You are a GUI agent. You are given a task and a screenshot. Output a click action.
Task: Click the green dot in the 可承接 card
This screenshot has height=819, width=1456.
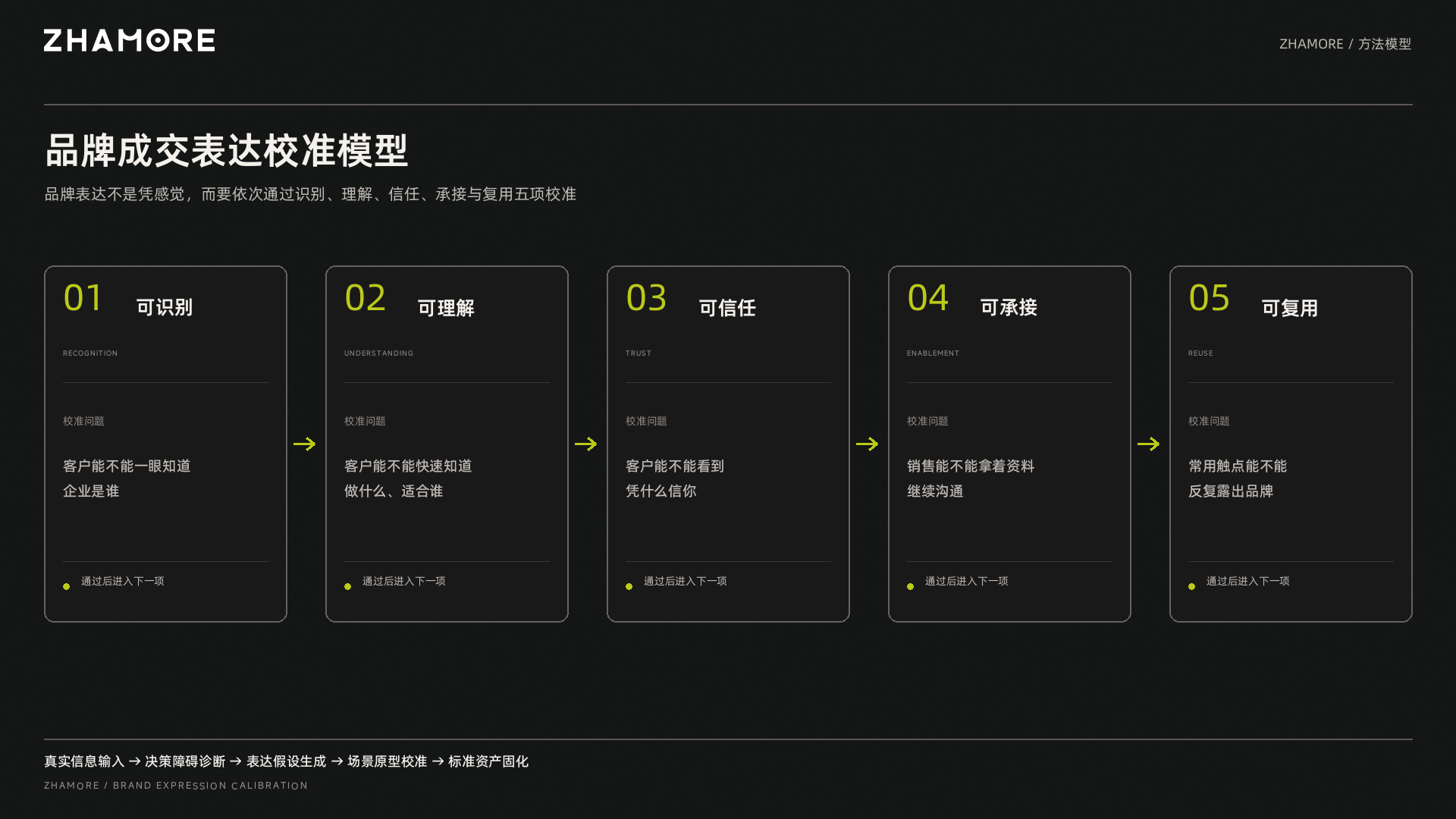click(911, 586)
